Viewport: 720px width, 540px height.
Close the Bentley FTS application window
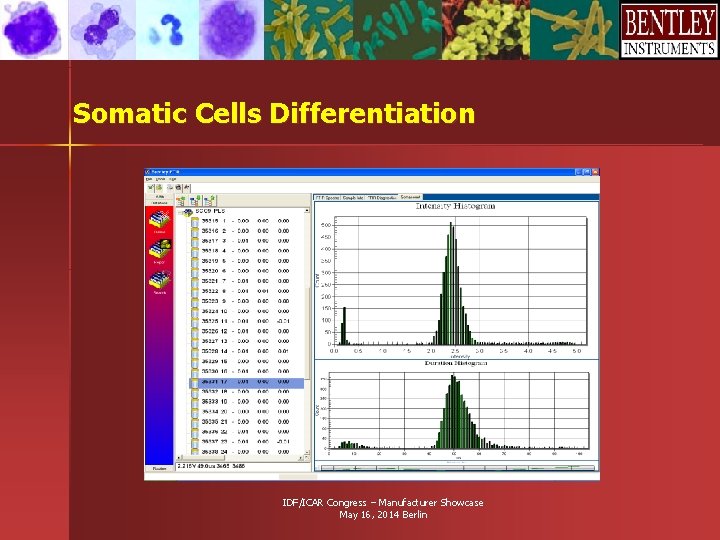click(x=595, y=172)
